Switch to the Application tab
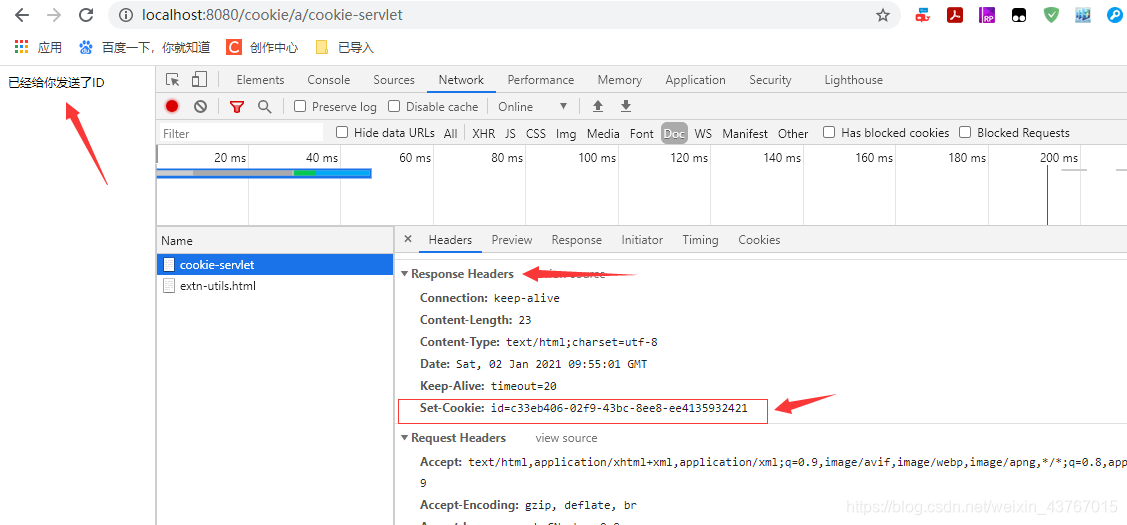Viewport: 1127px width, 525px height. coord(695,80)
